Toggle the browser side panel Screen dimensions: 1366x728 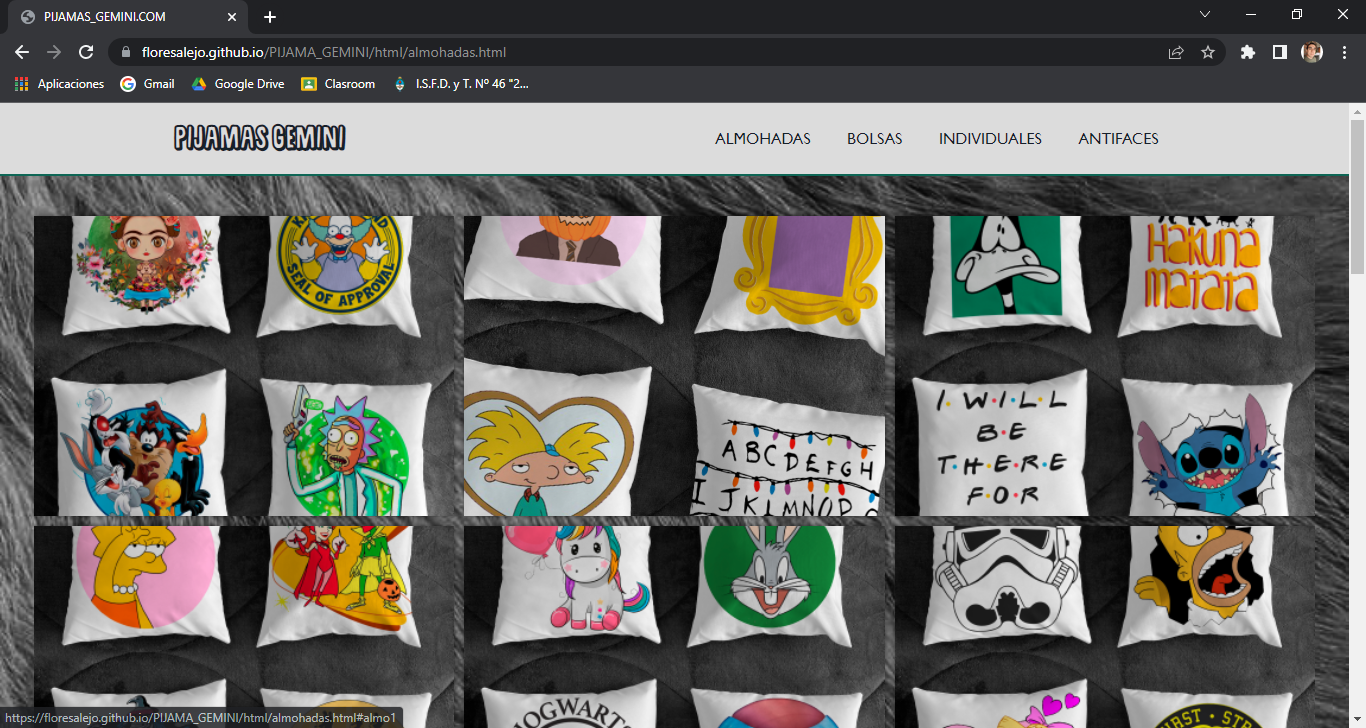click(1279, 52)
